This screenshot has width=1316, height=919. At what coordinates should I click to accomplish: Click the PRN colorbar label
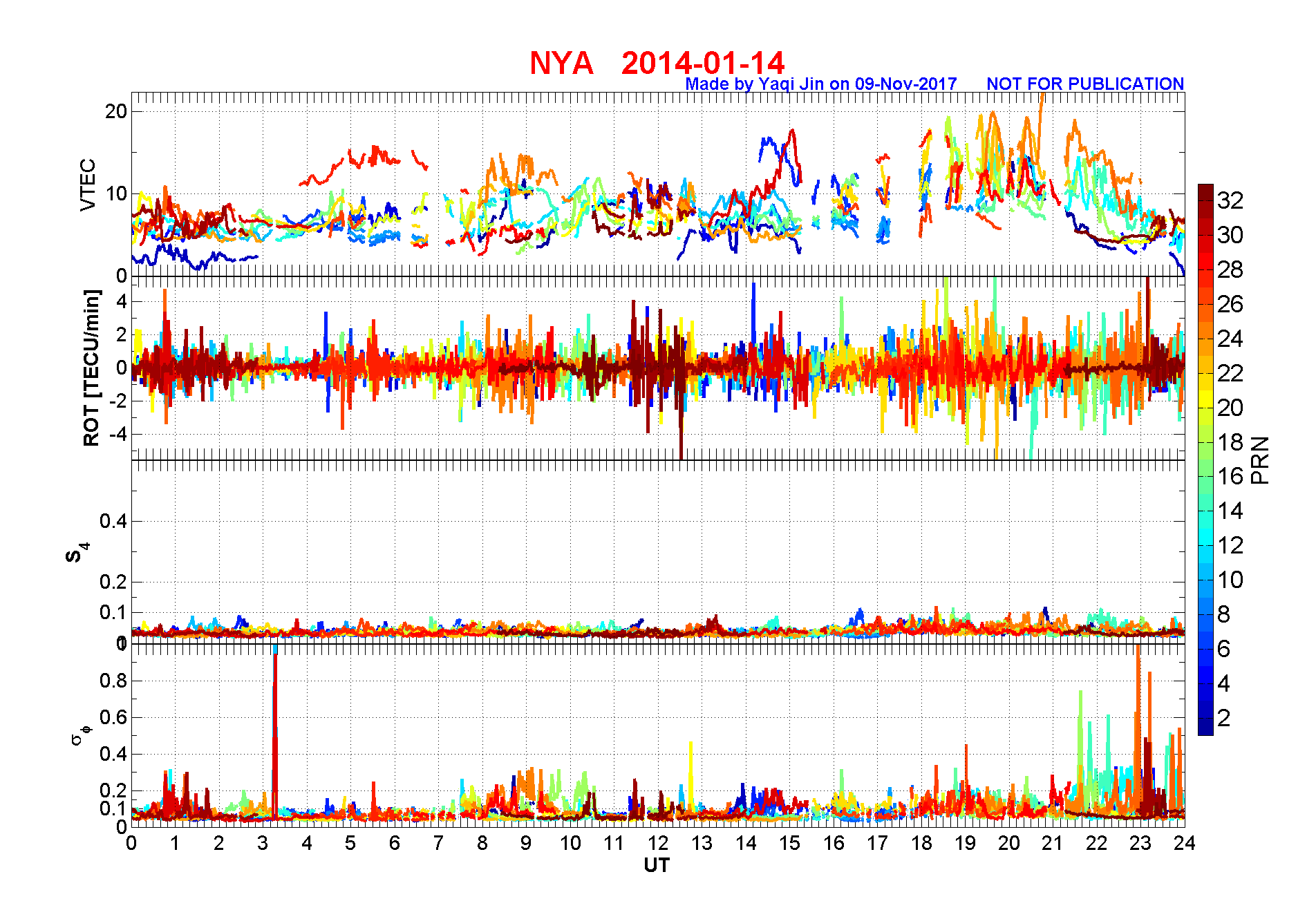tap(1261, 460)
